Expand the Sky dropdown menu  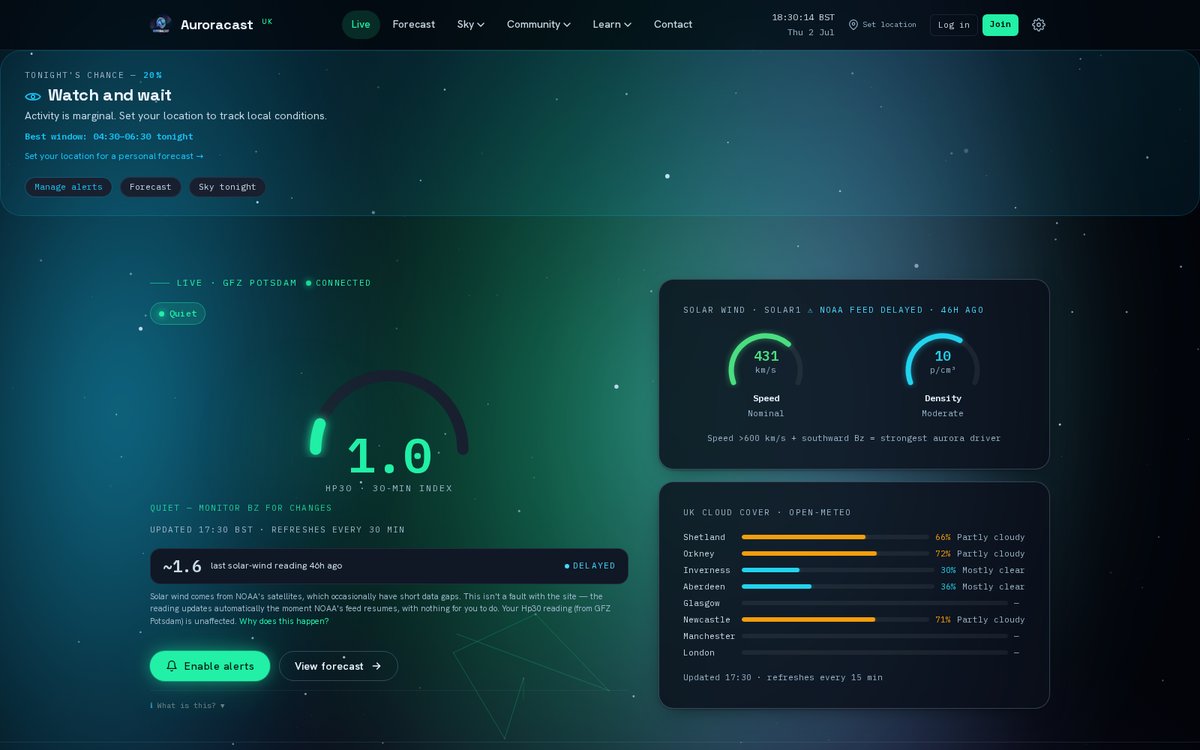pyautogui.click(x=471, y=25)
